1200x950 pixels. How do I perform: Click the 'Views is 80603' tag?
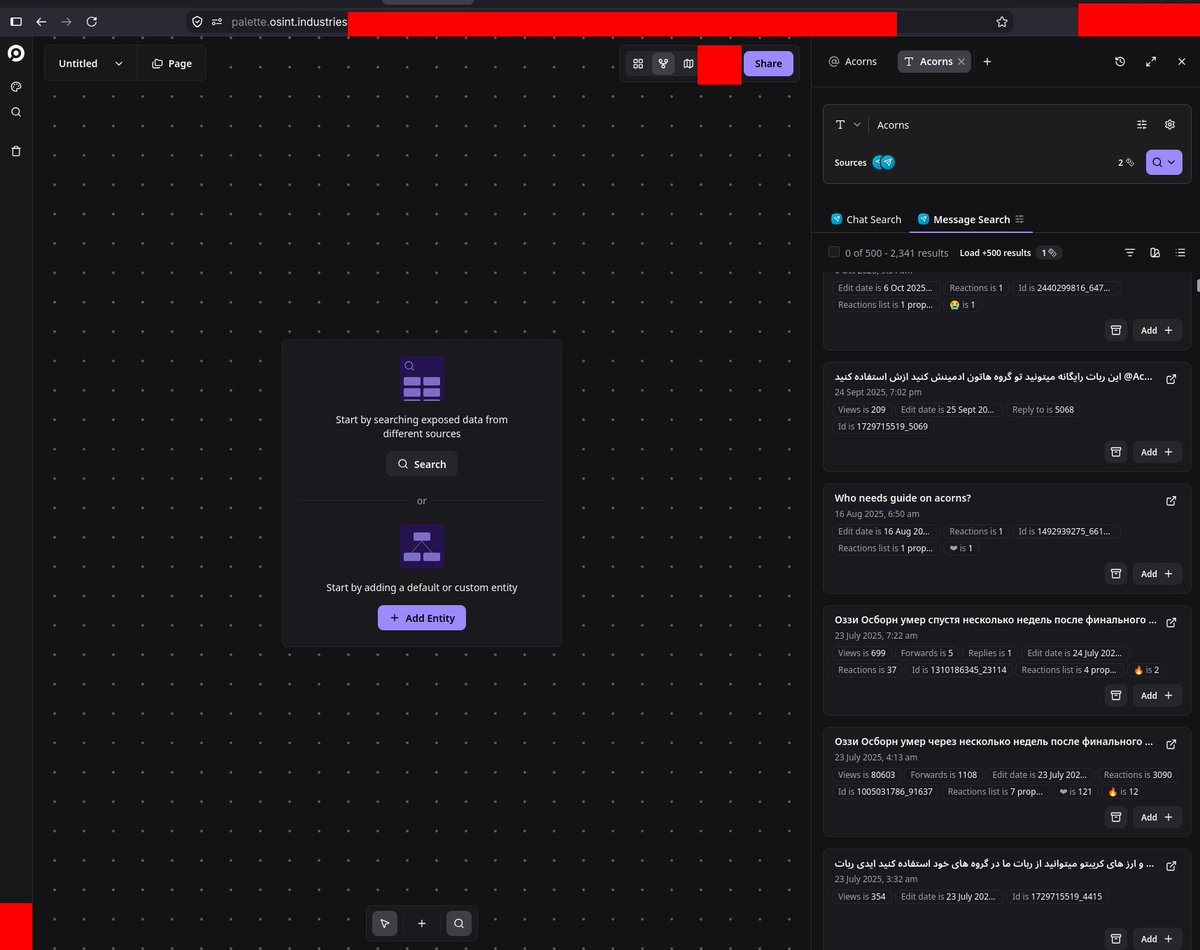(x=867, y=775)
